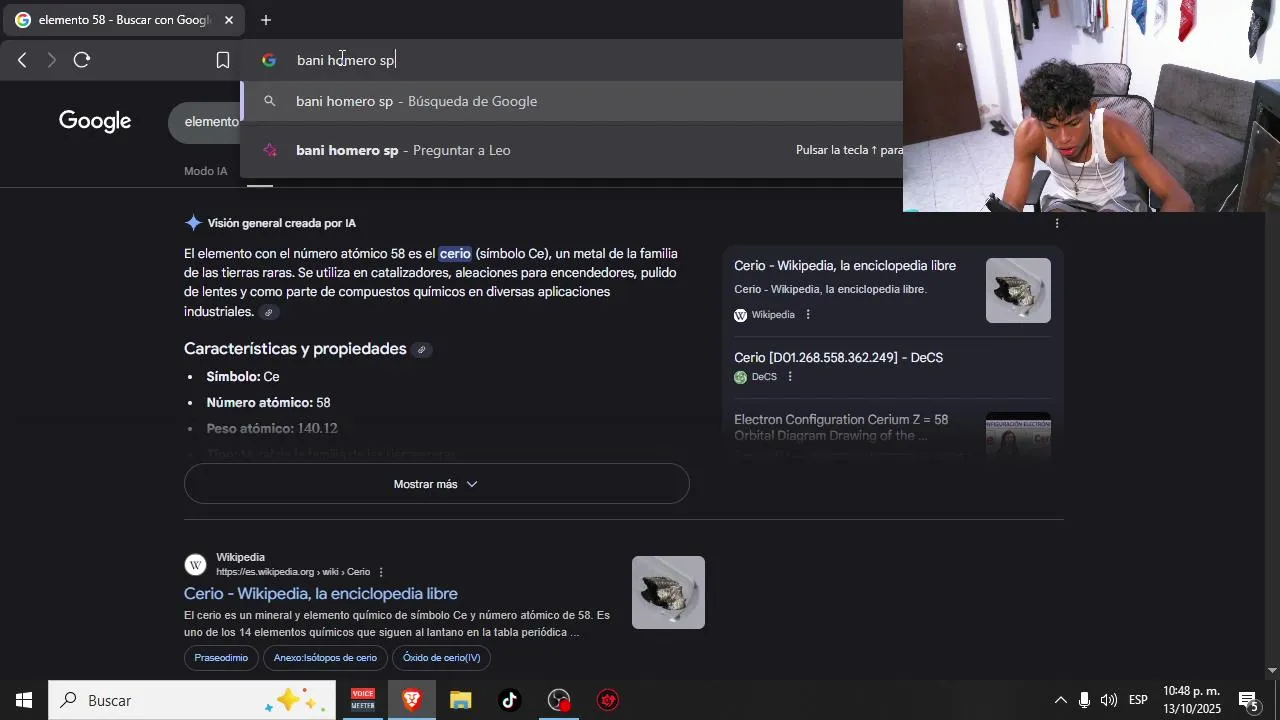
Task: Click Wikipedia favicon in search result
Action: pos(196,565)
